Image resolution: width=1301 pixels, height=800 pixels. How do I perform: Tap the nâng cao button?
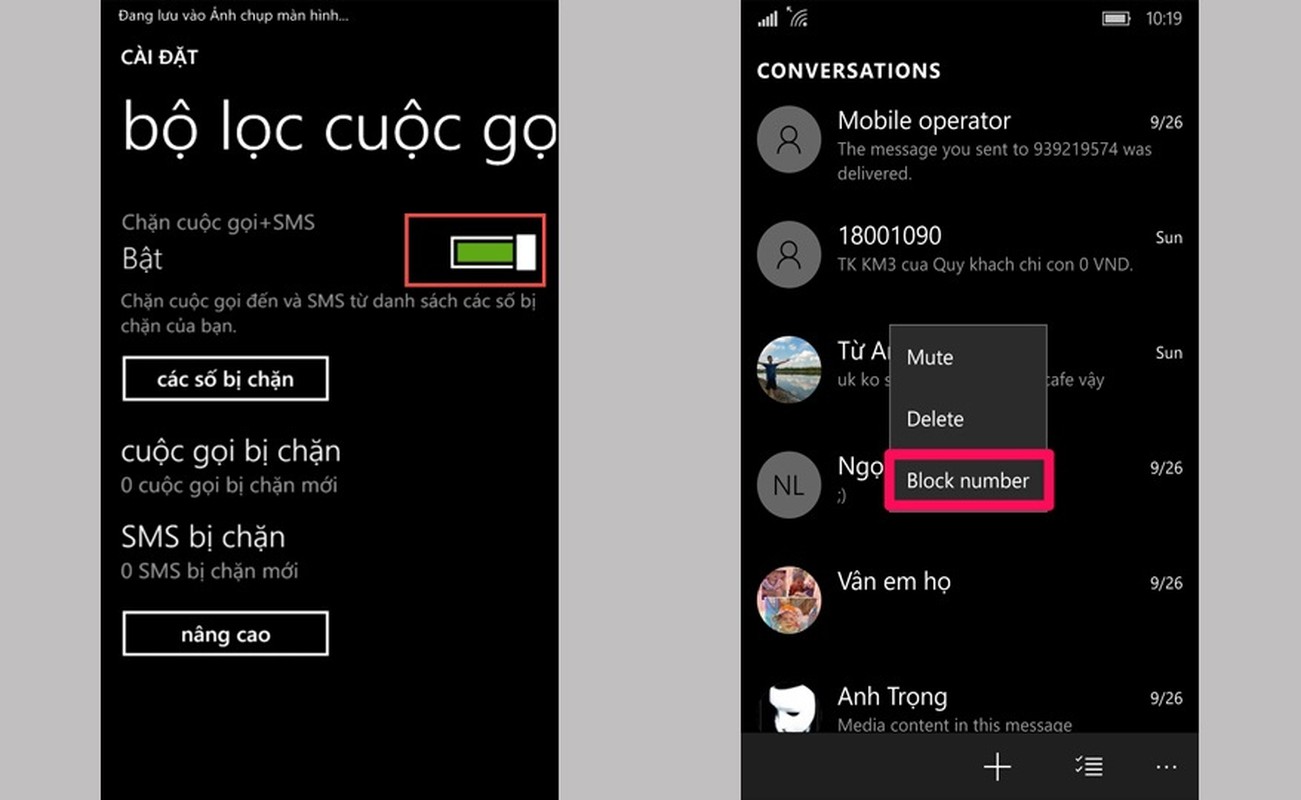pos(225,634)
